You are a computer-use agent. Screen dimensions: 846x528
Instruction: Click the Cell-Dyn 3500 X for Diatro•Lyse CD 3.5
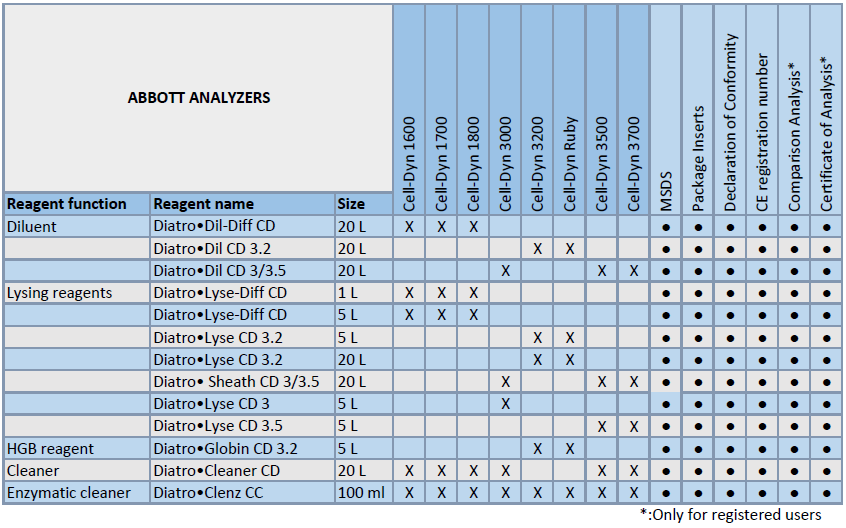point(602,427)
